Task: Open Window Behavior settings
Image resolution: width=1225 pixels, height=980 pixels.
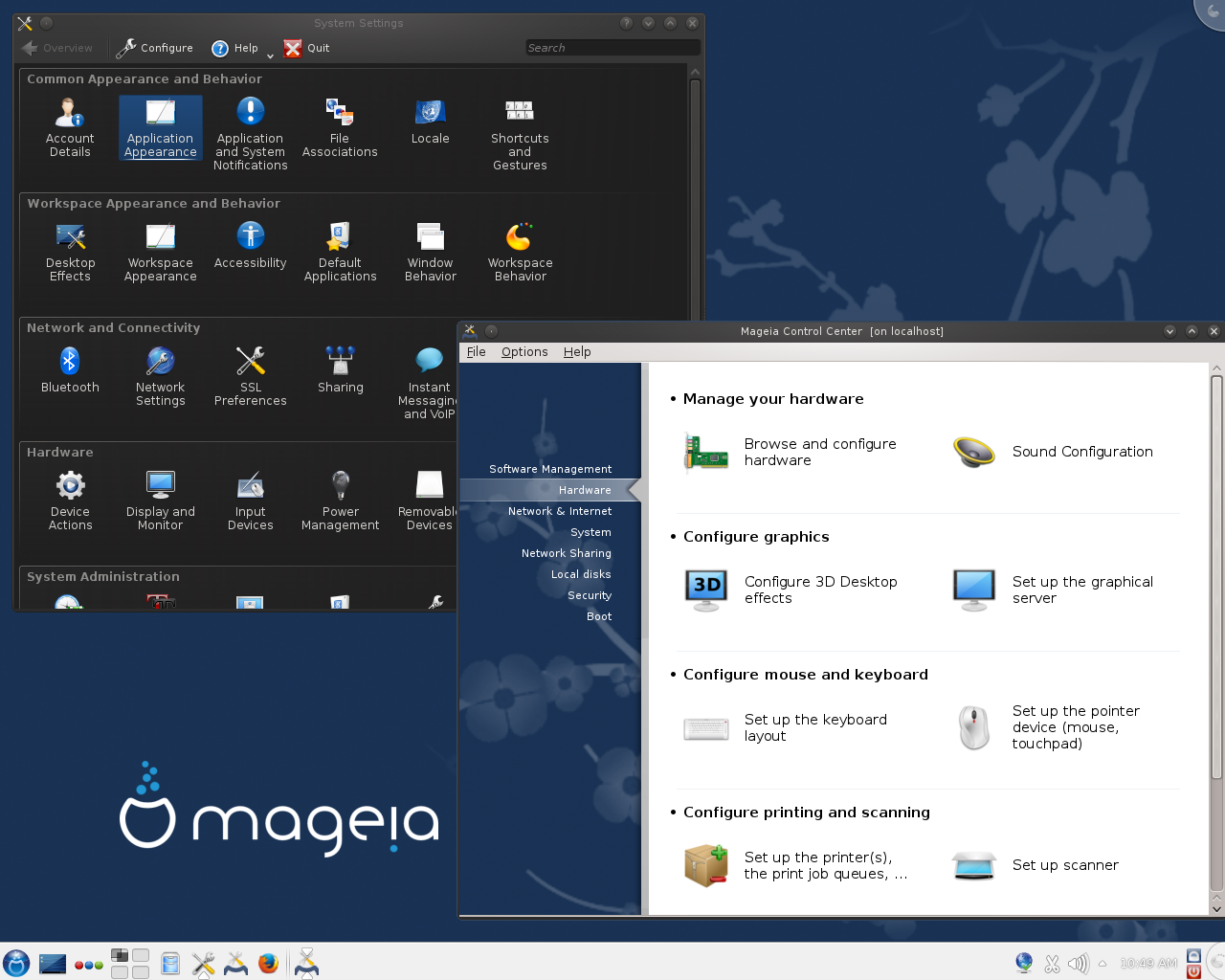Action: [x=430, y=252]
